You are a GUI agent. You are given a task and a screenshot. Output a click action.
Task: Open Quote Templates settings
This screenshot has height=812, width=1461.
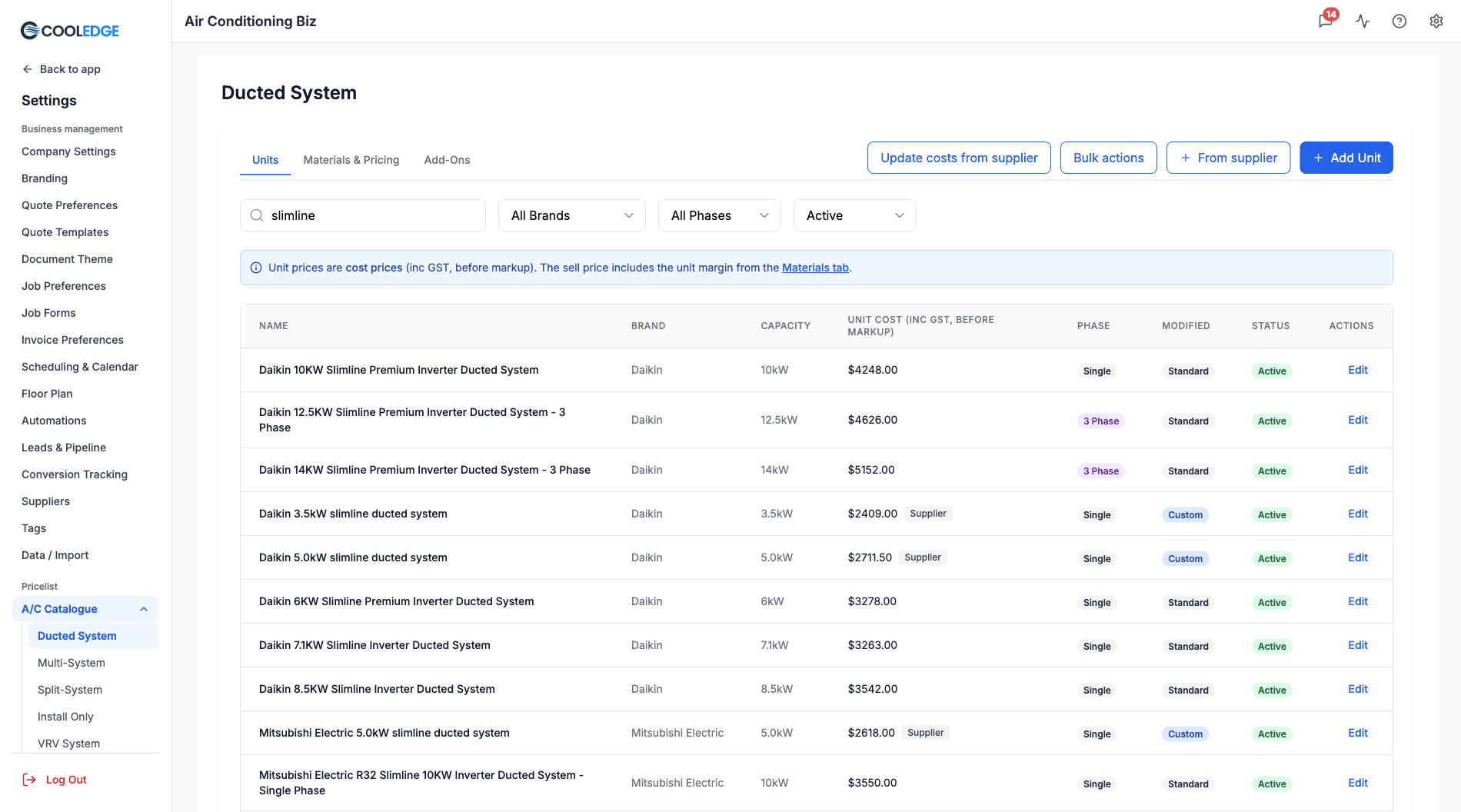65,232
